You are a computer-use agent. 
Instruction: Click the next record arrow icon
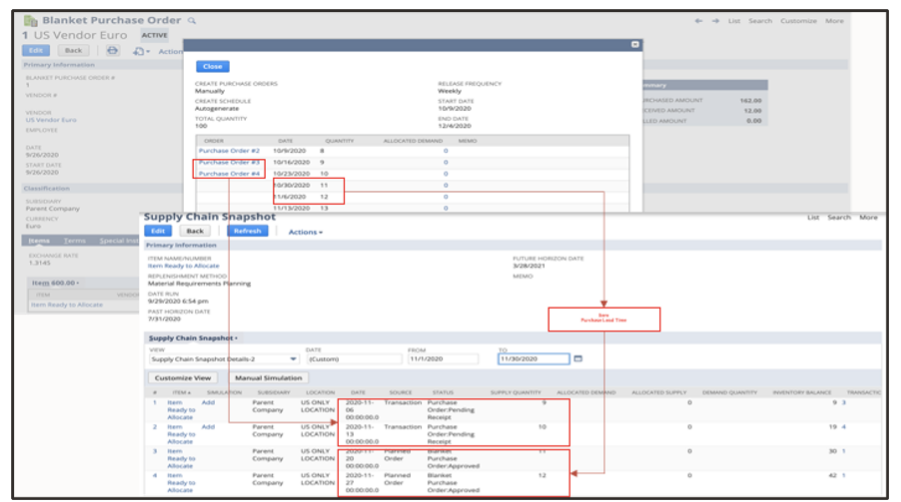pyautogui.click(x=714, y=21)
